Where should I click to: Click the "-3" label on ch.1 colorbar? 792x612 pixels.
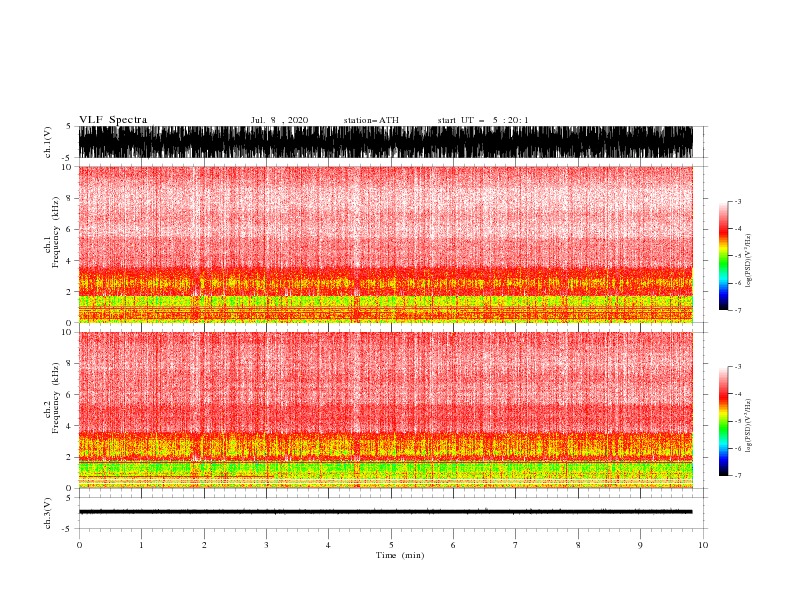[738, 201]
